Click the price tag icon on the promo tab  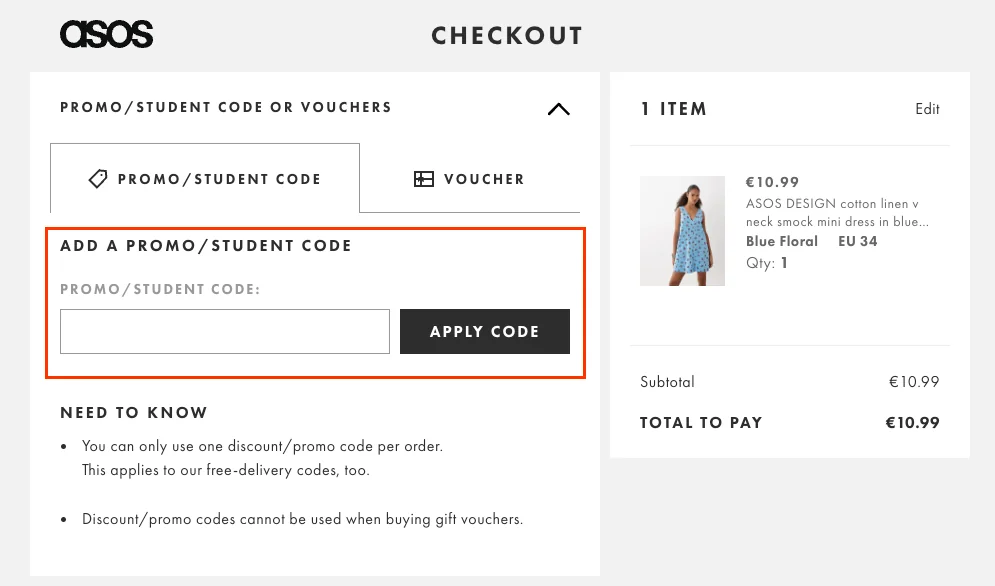click(x=98, y=179)
